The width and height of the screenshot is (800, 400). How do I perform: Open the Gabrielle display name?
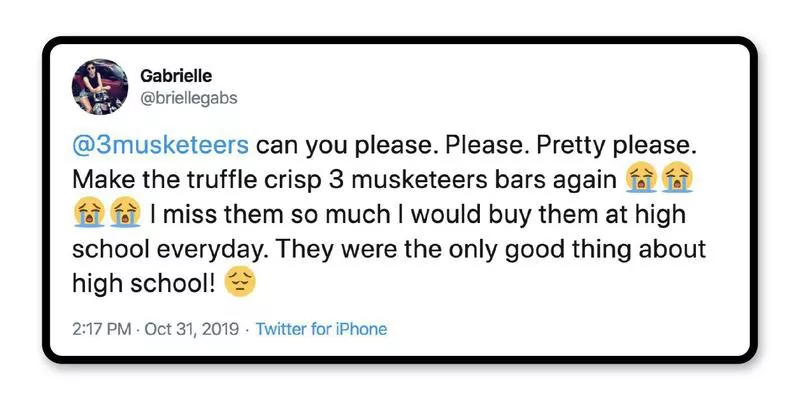[177, 77]
